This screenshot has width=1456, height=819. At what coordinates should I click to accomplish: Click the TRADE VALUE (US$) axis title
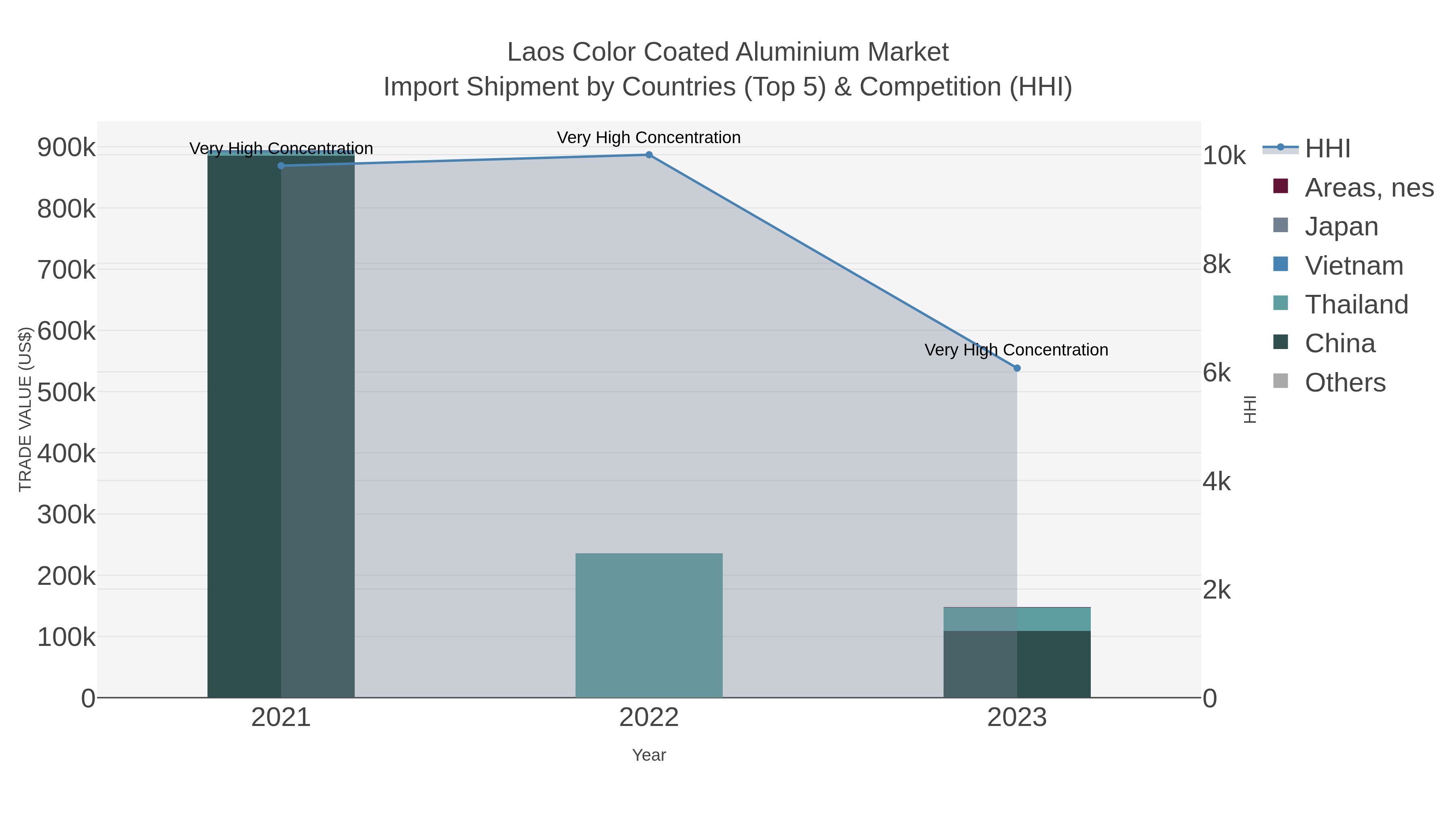[x=25, y=409]
